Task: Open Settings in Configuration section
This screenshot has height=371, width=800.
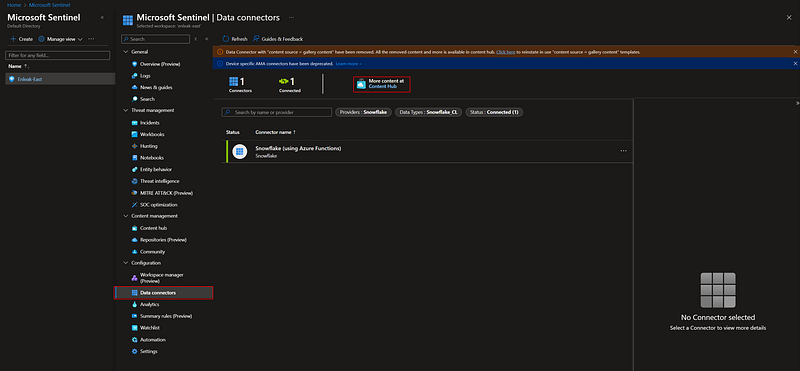Action: 148,352
